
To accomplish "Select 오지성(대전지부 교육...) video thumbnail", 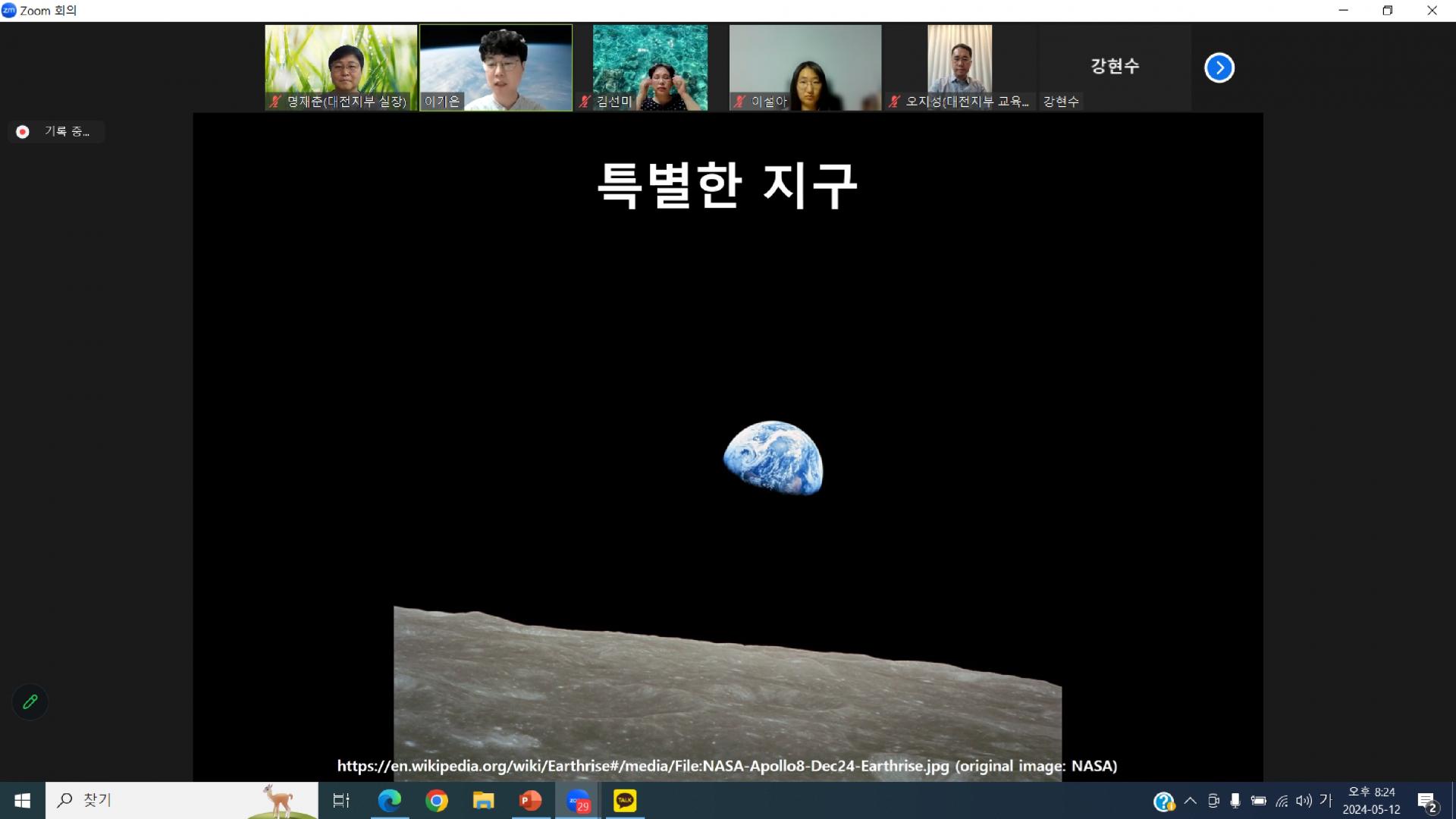I will (960, 67).
